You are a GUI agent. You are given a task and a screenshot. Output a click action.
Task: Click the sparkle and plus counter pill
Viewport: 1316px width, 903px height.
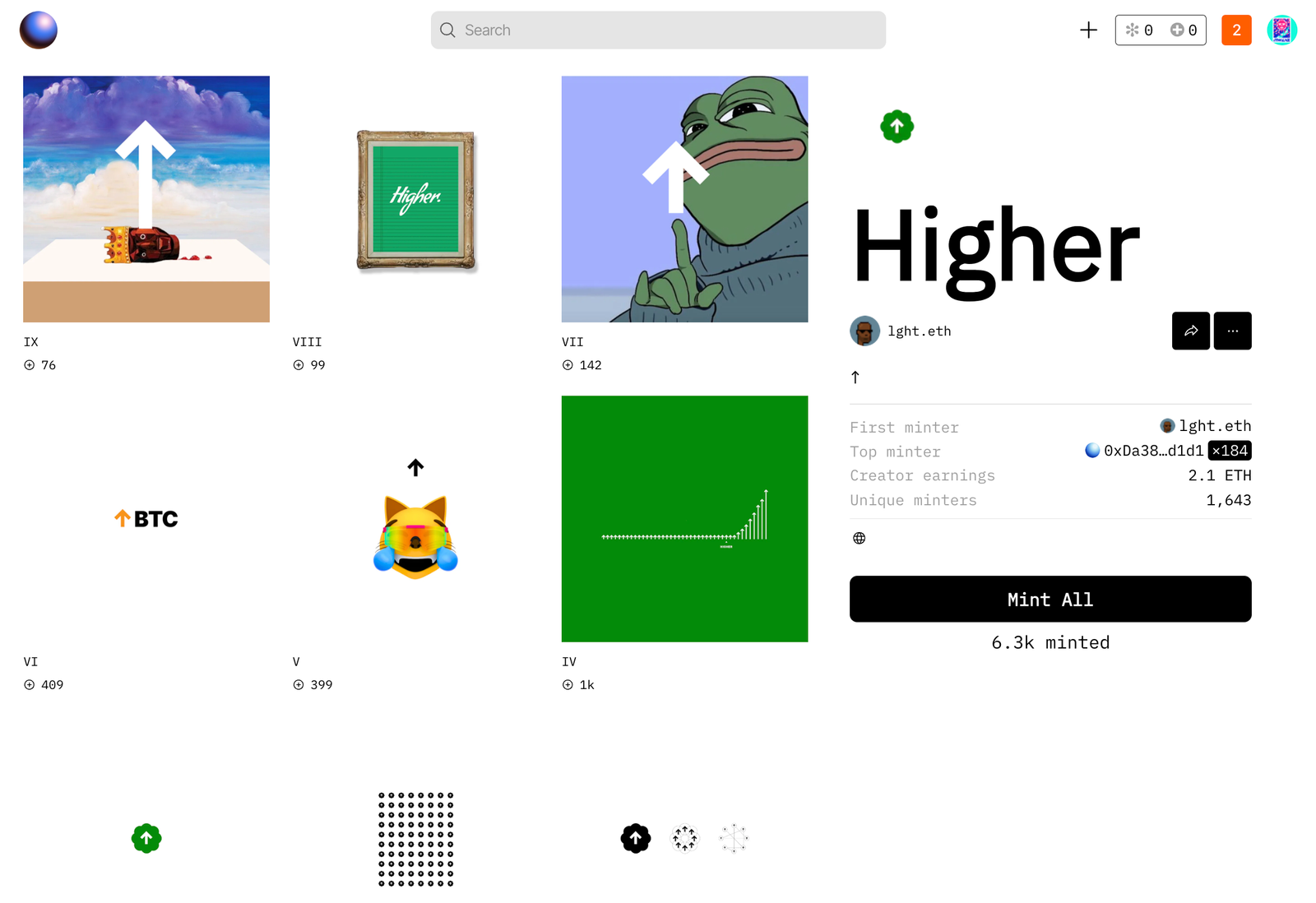(1161, 30)
